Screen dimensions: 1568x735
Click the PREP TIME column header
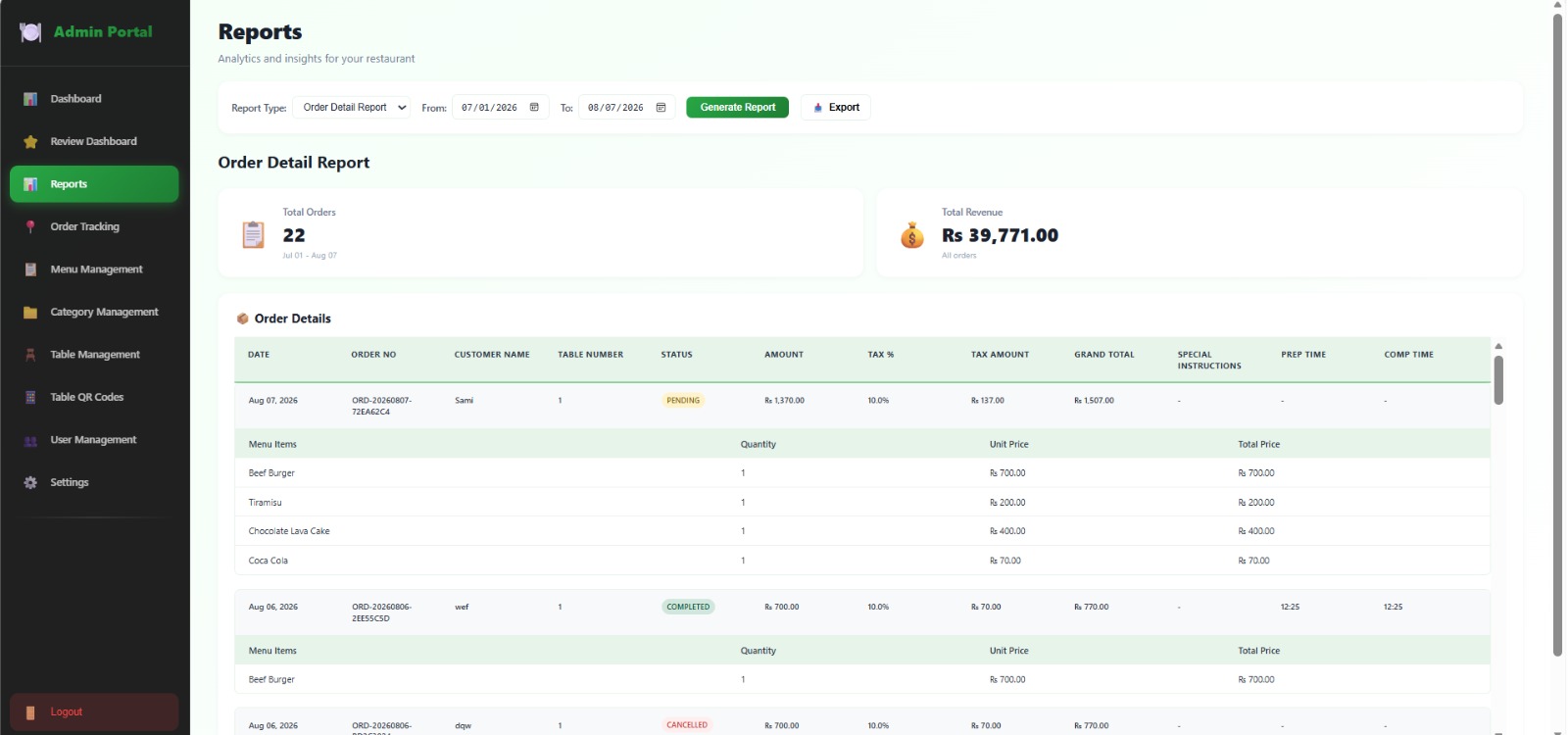click(1303, 355)
